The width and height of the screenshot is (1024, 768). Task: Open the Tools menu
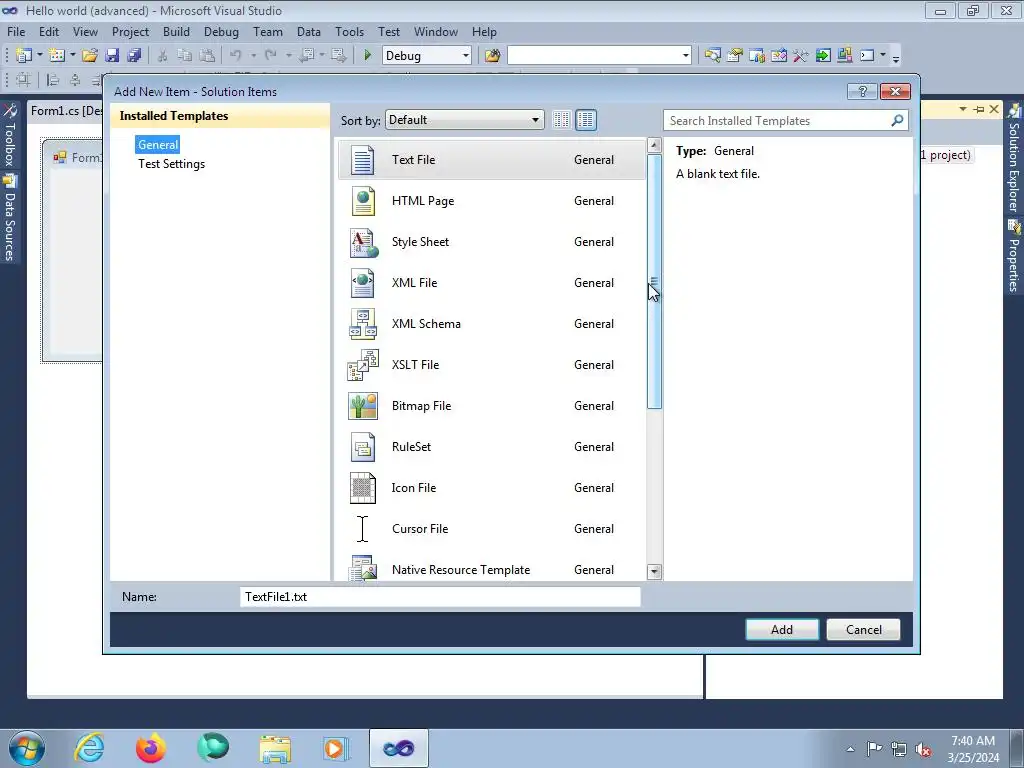coord(349,31)
